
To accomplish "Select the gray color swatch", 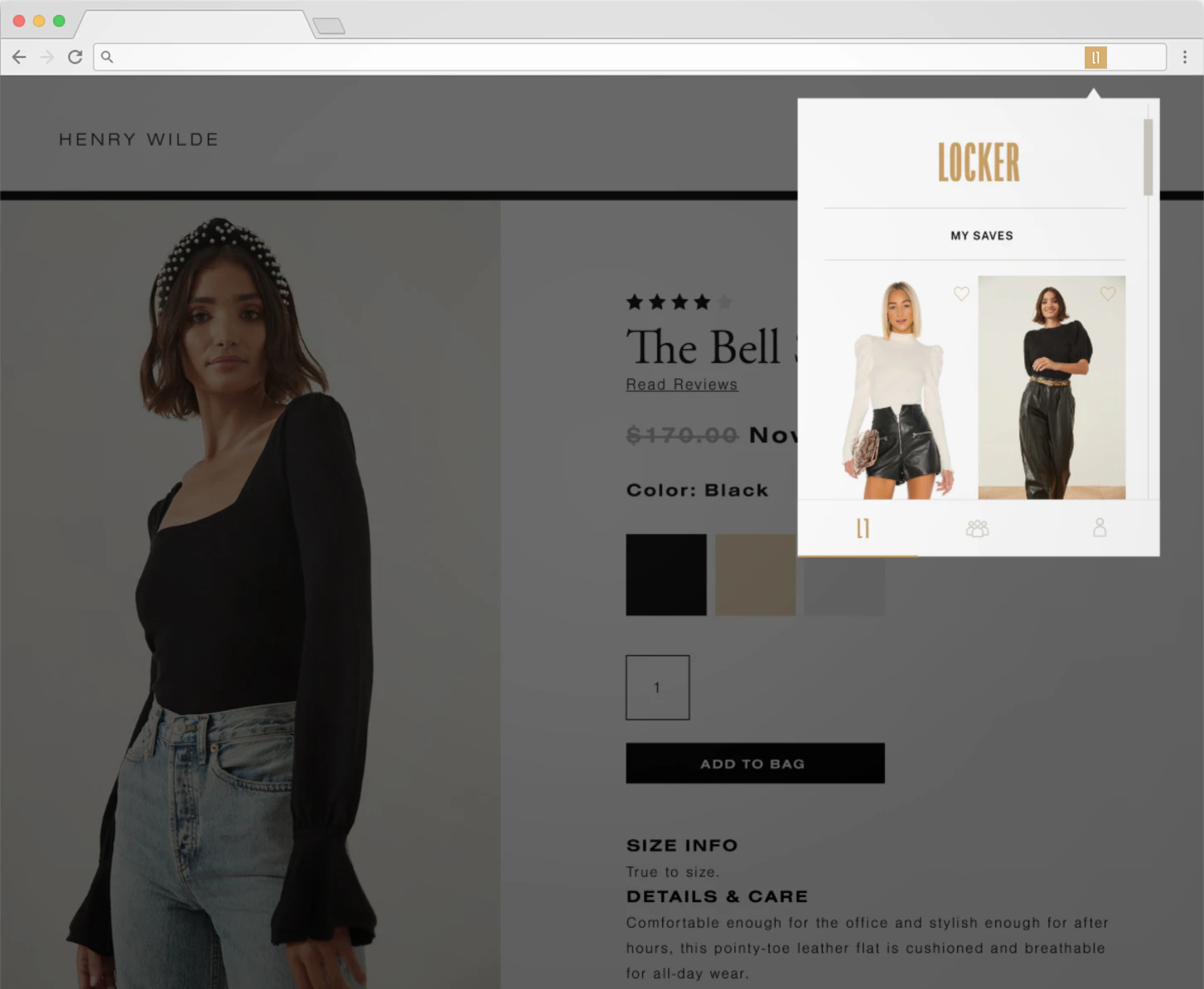I will point(844,586).
